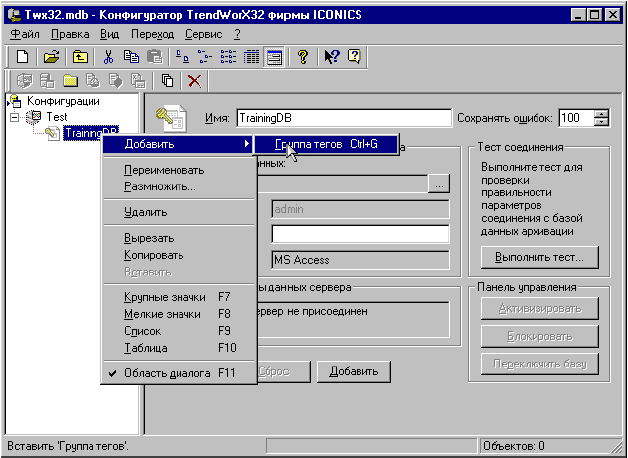The width and height of the screenshot is (628, 458).
Task: Click the Test configuration tree icon
Action: [34, 117]
